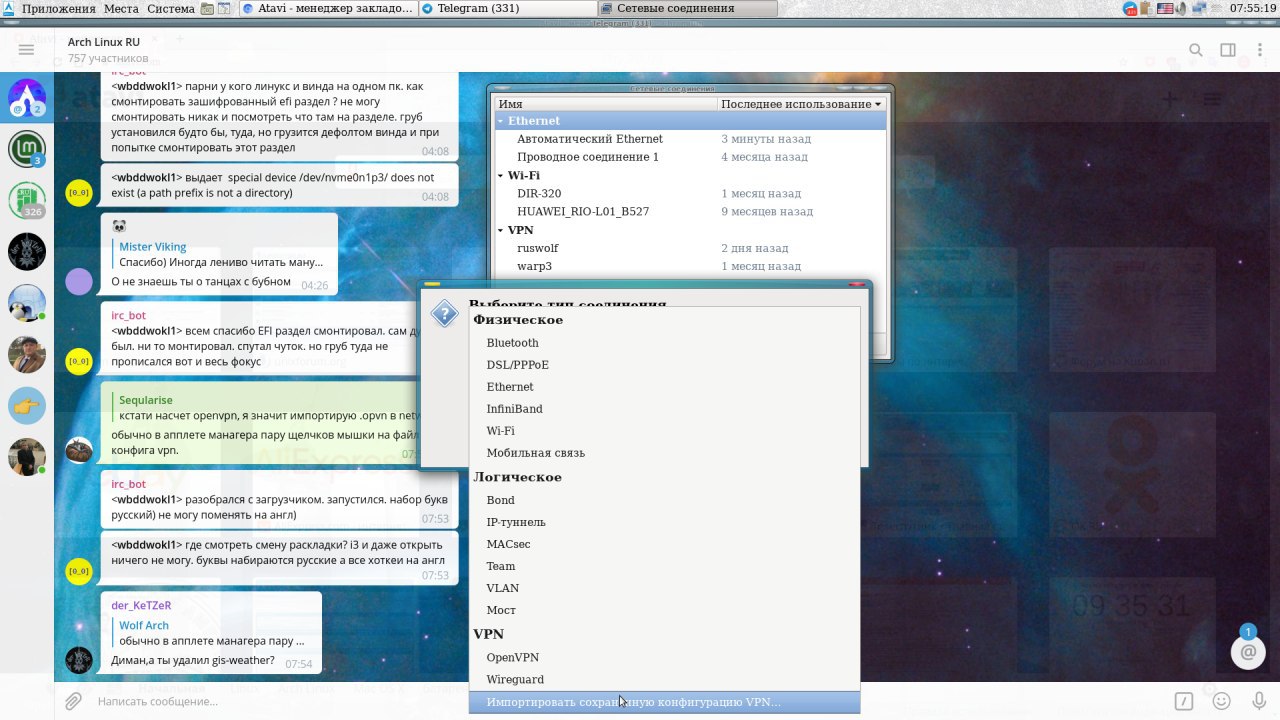
Task: Open the clipboard manager tray icon
Action: (x=1146, y=8)
